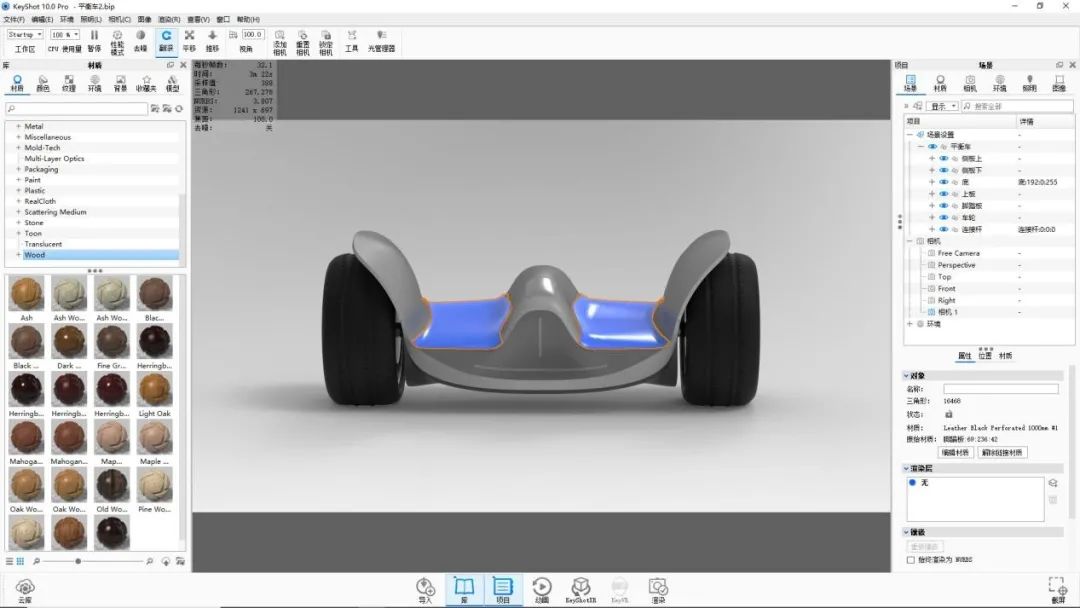The width and height of the screenshot is (1080, 608).
Task: Pause rendering with the 暂停 icon
Action: coord(93,35)
